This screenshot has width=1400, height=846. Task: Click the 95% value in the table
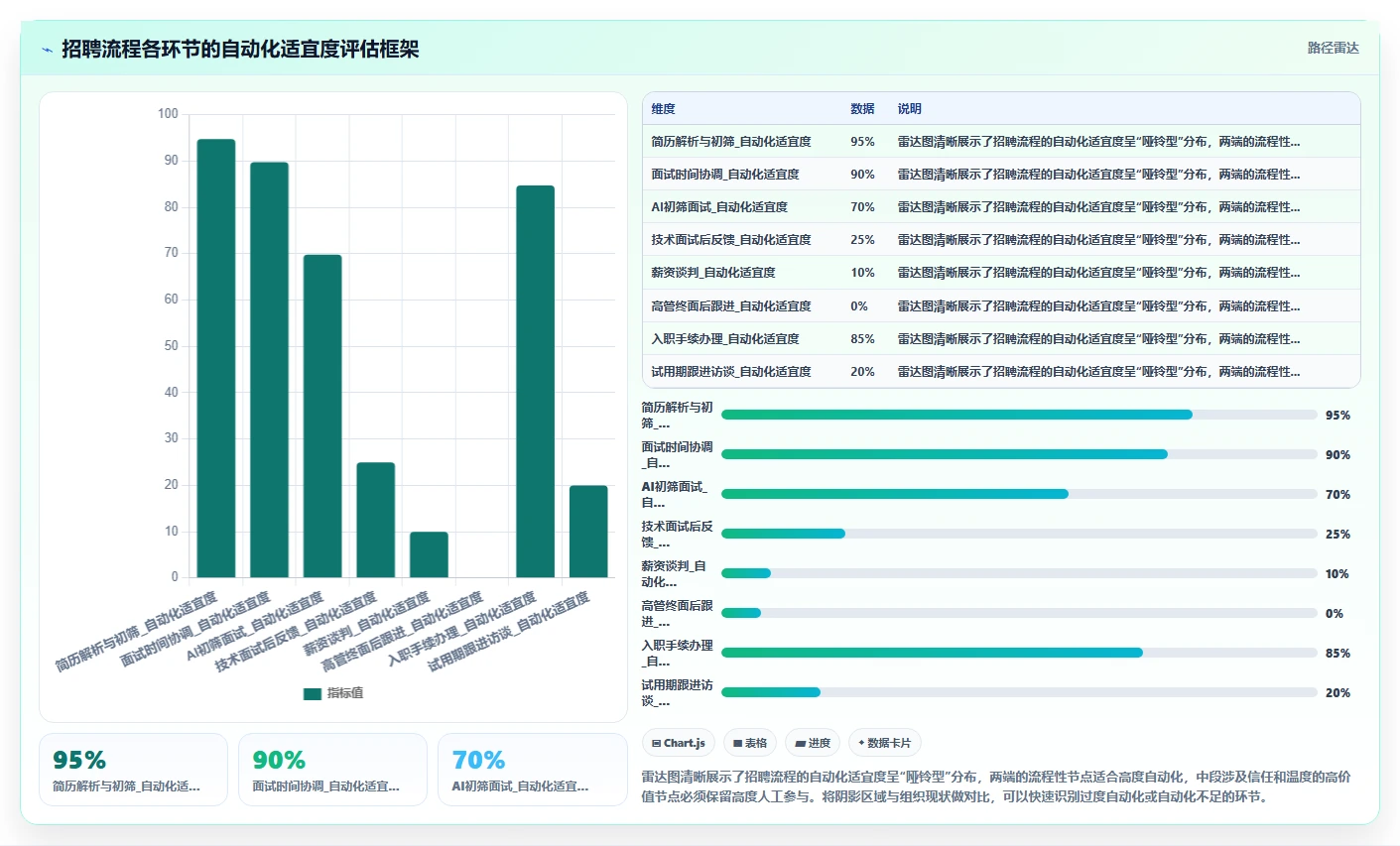862,142
